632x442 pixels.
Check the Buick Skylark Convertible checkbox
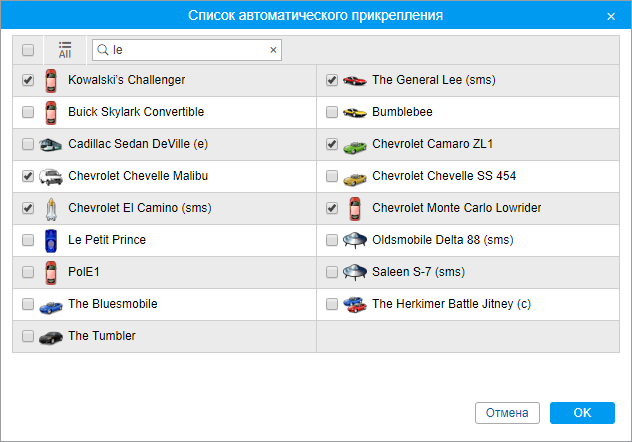click(x=28, y=112)
